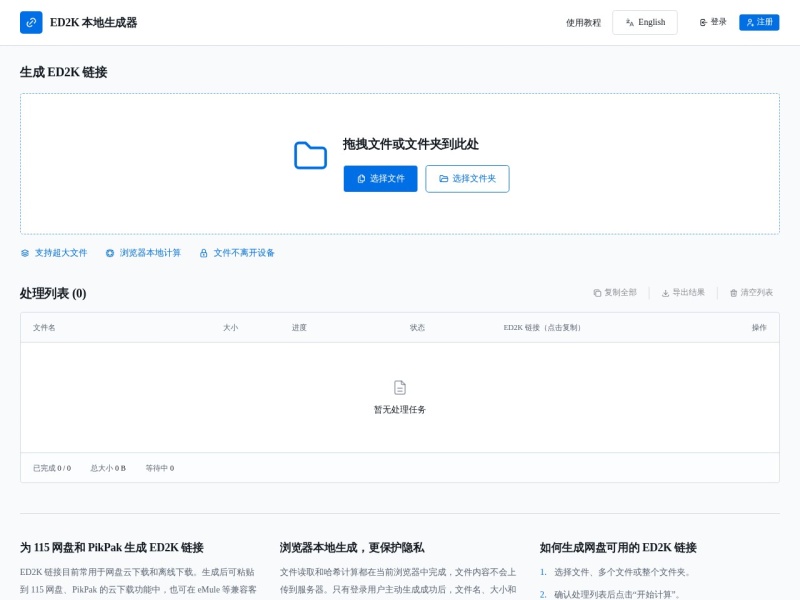Click the 文件名 column header
This screenshot has height=600, width=800.
pos(44,328)
